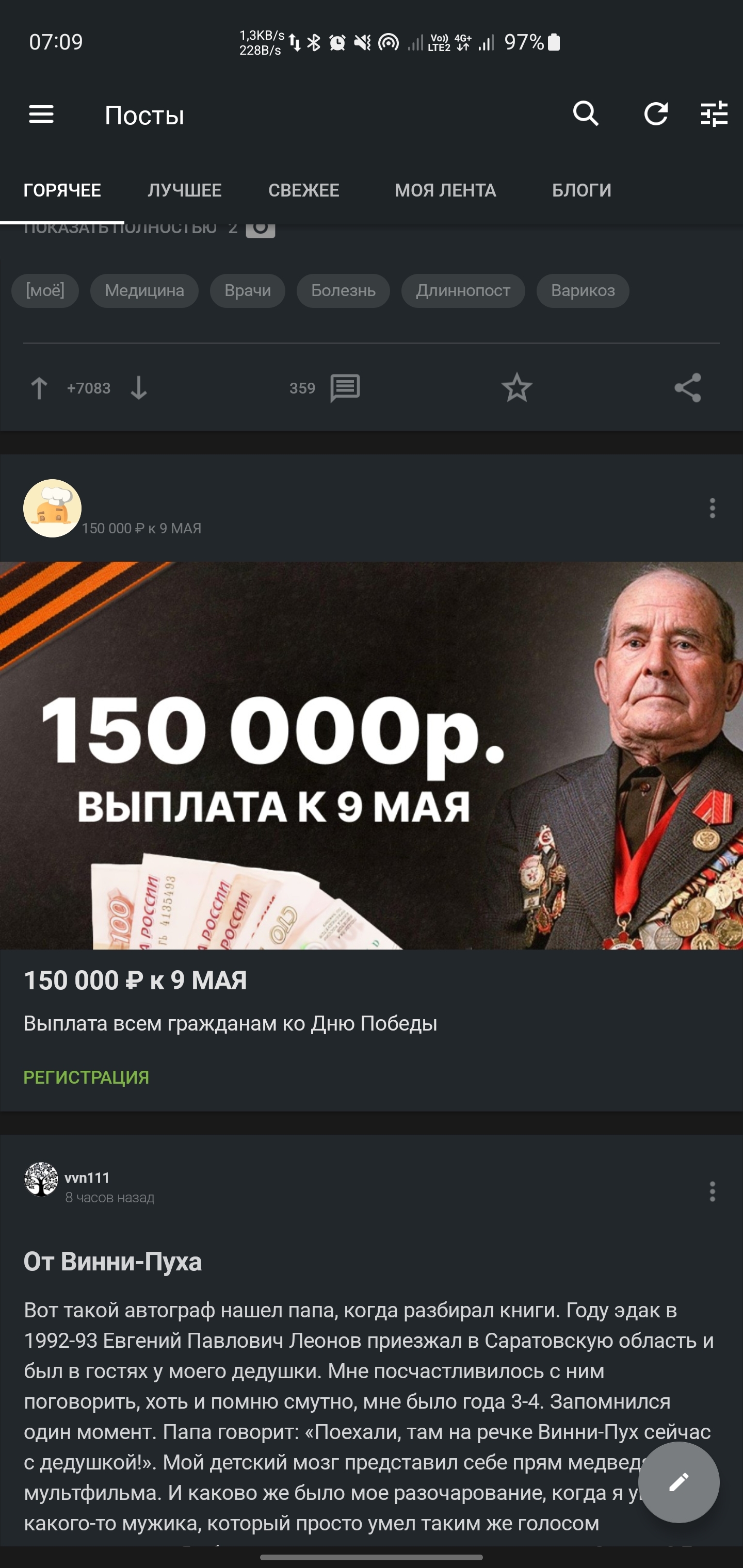Save post to favorites with star
The image size is (743, 1568).
[x=517, y=388]
